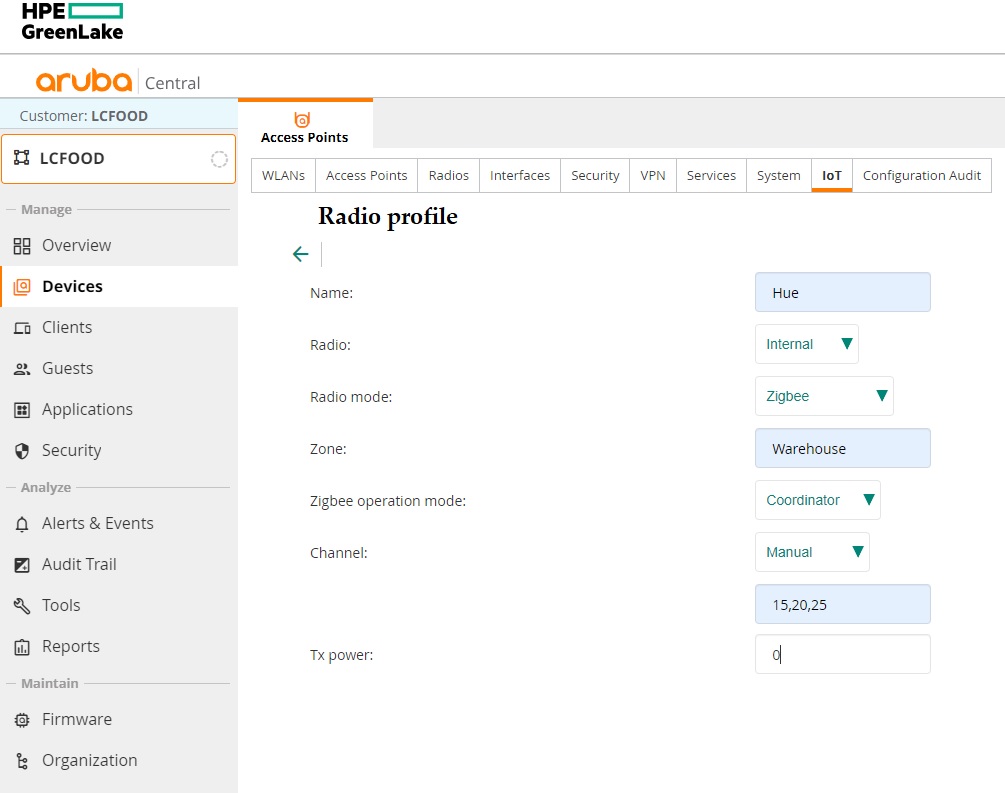
Task: Open Audit Trail in the sidebar
Action: pyautogui.click(x=79, y=565)
